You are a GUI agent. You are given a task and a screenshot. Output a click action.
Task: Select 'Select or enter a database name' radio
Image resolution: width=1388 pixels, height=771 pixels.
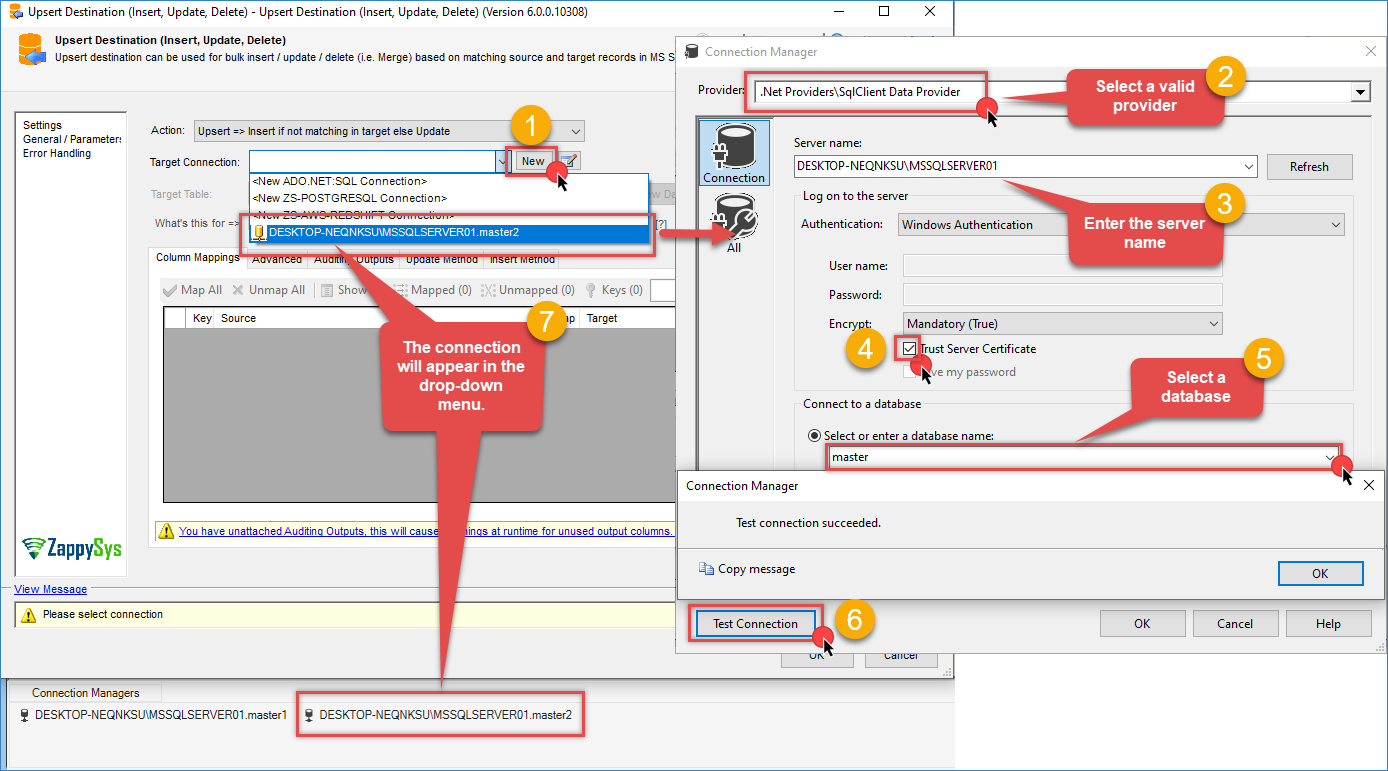(814, 435)
